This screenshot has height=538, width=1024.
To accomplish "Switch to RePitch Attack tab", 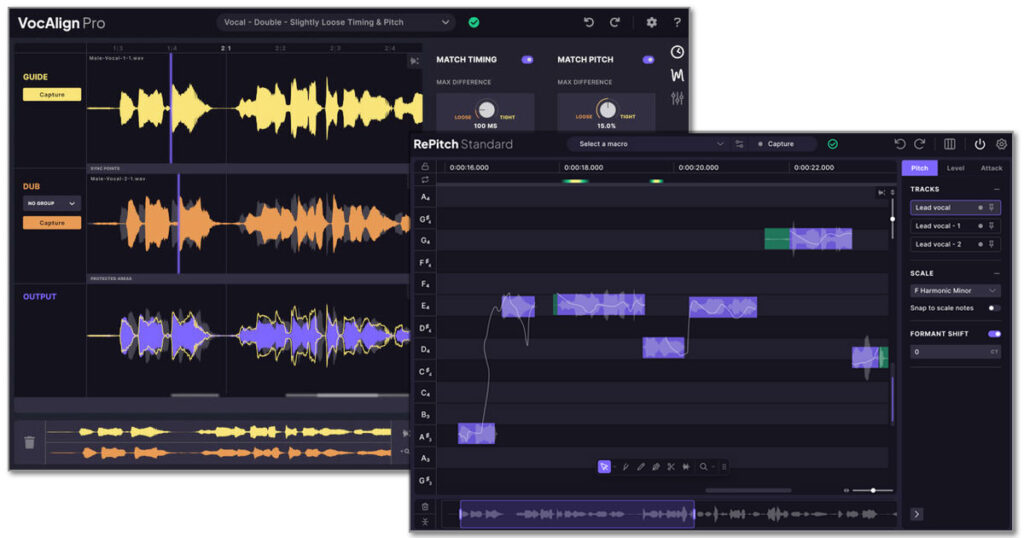I will coord(991,168).
